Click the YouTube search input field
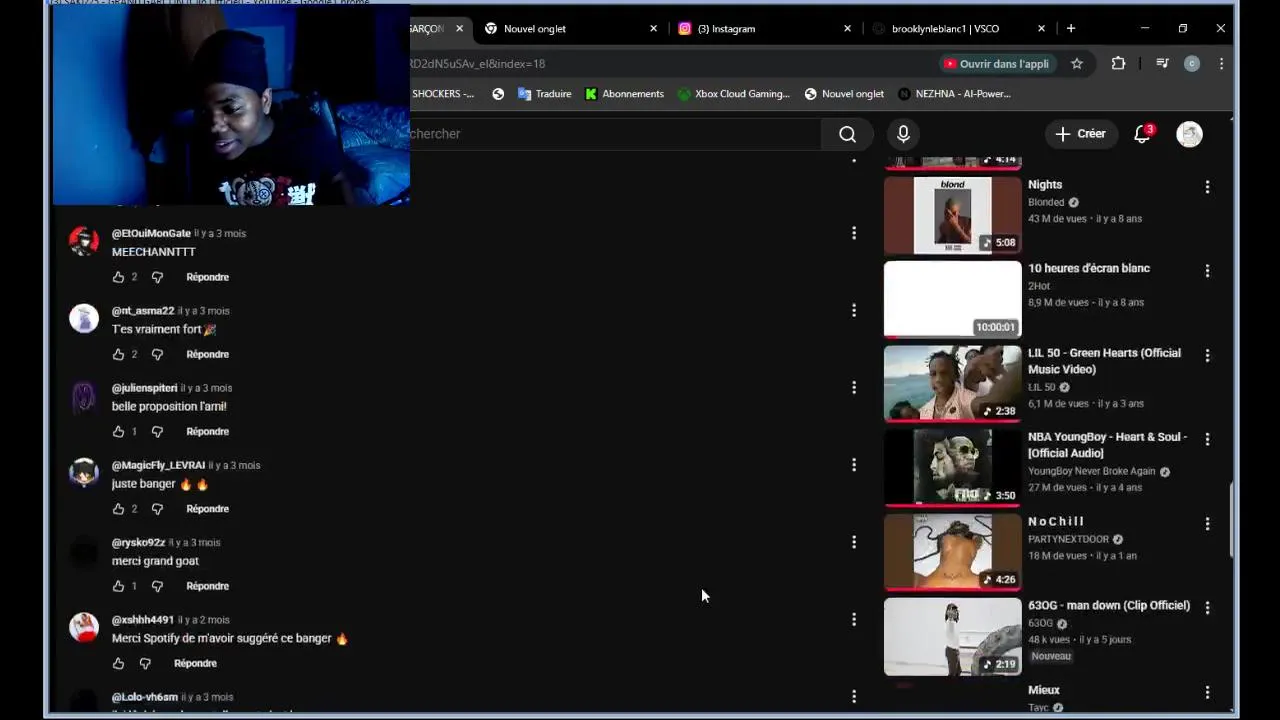 click(x=615, y=134)
